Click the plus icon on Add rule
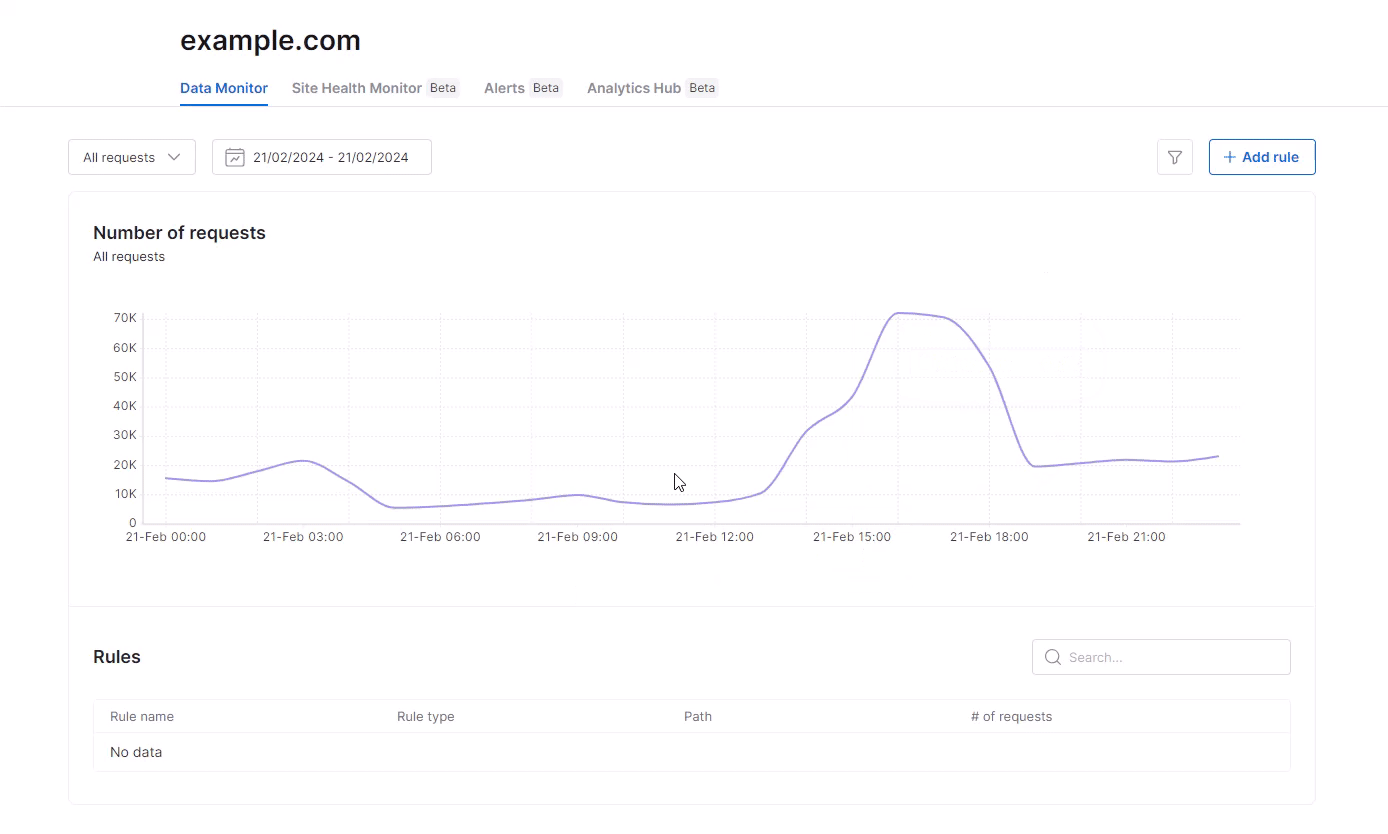 pyautogui.click(x=1230, y=157)
